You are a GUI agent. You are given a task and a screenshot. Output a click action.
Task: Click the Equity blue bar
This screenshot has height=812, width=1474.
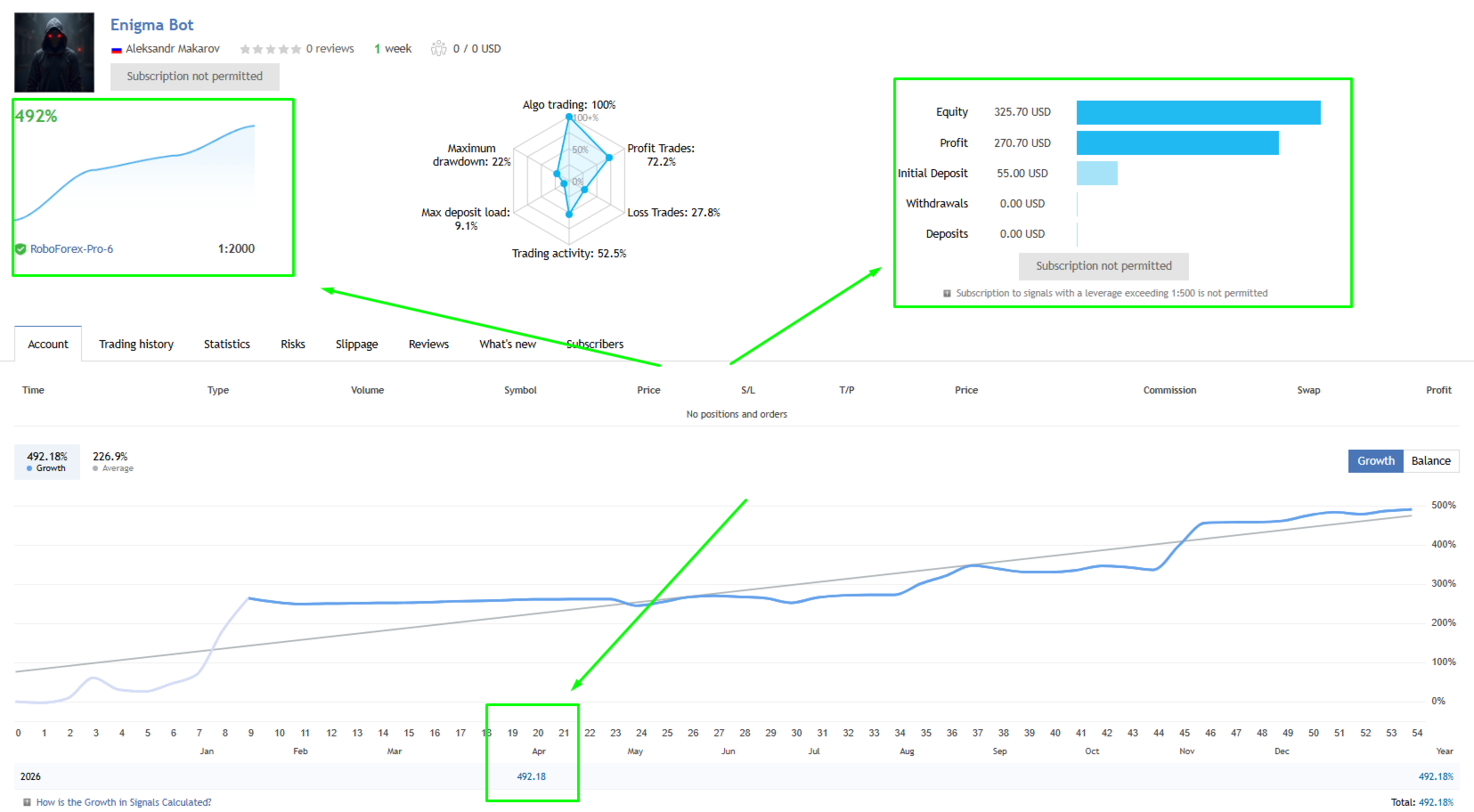coord(1199,112)
